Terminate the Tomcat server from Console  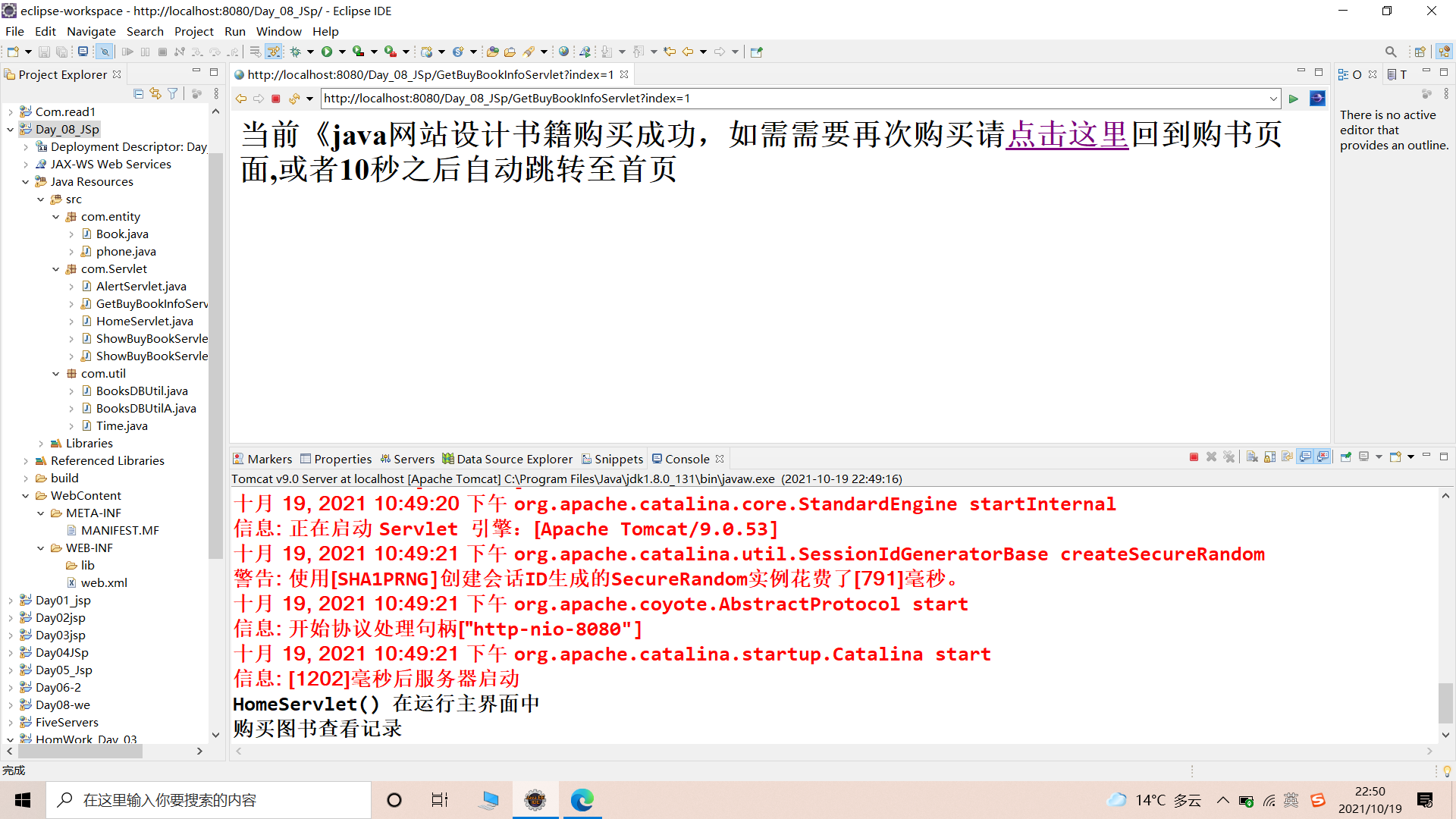coord(1194,457)
